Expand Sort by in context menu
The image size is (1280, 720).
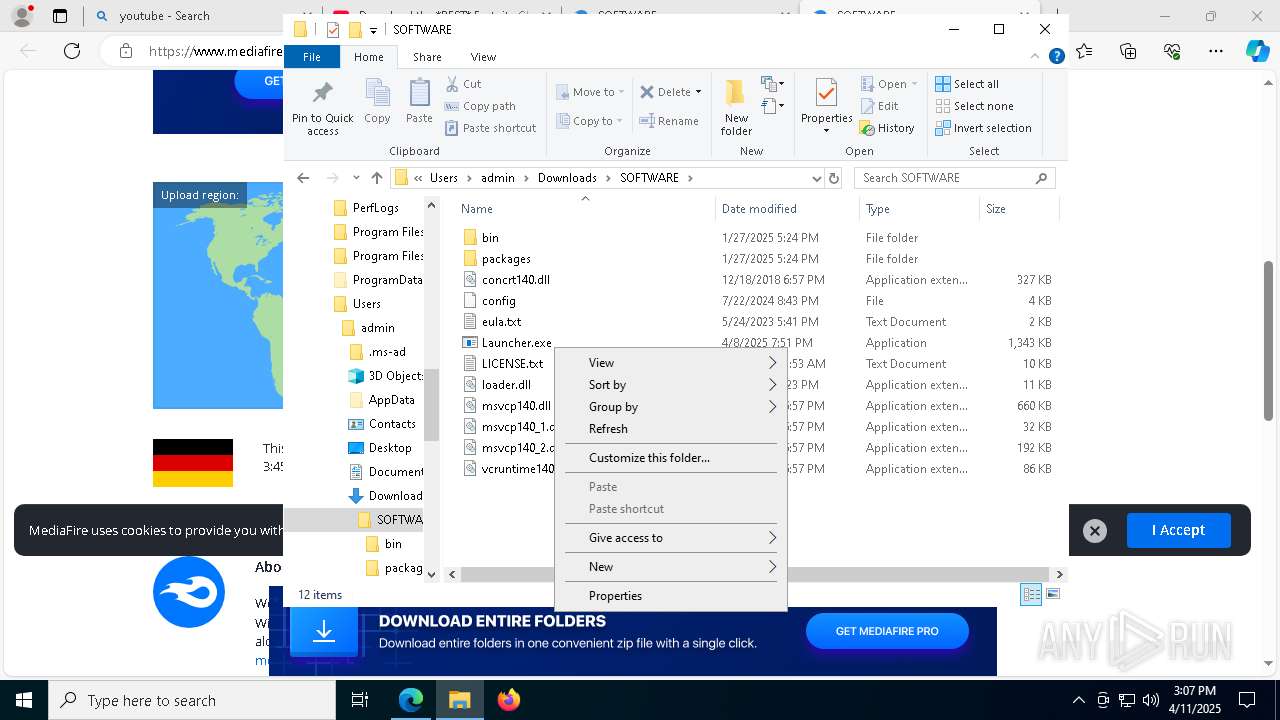click(671, 385)
